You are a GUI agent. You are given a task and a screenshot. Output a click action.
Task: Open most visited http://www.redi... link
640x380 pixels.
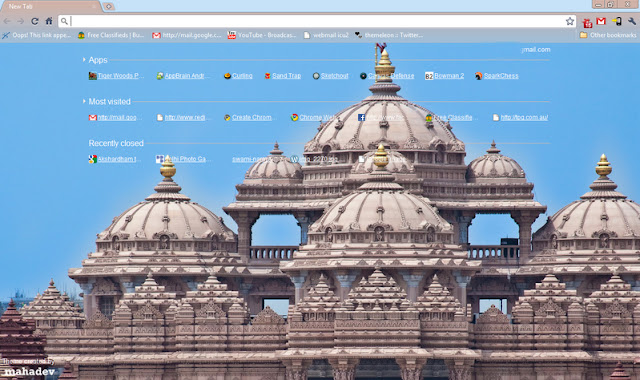(184, 118)
